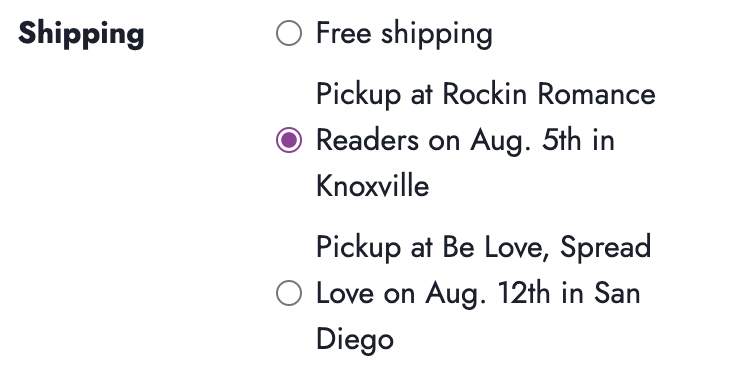The width and height of the screenshot is (740, 372).
Task: Click the word 'Knoxville' in shipping options
Action: pos(372,186)
